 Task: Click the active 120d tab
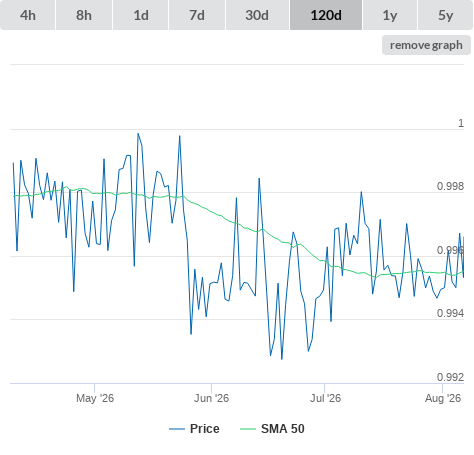click(326, 15)
